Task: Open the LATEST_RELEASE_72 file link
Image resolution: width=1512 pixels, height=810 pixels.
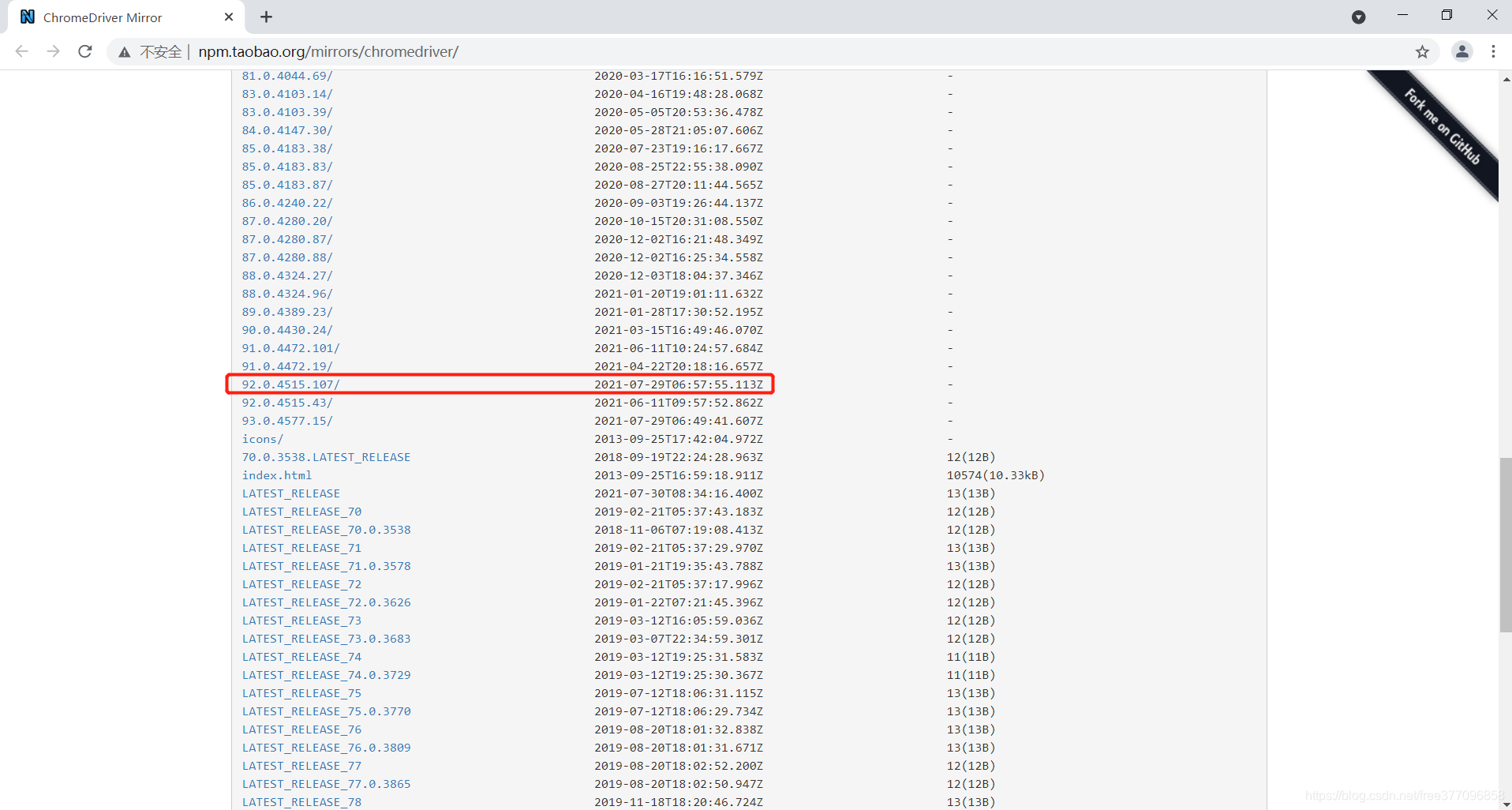Action: point(301,584)
